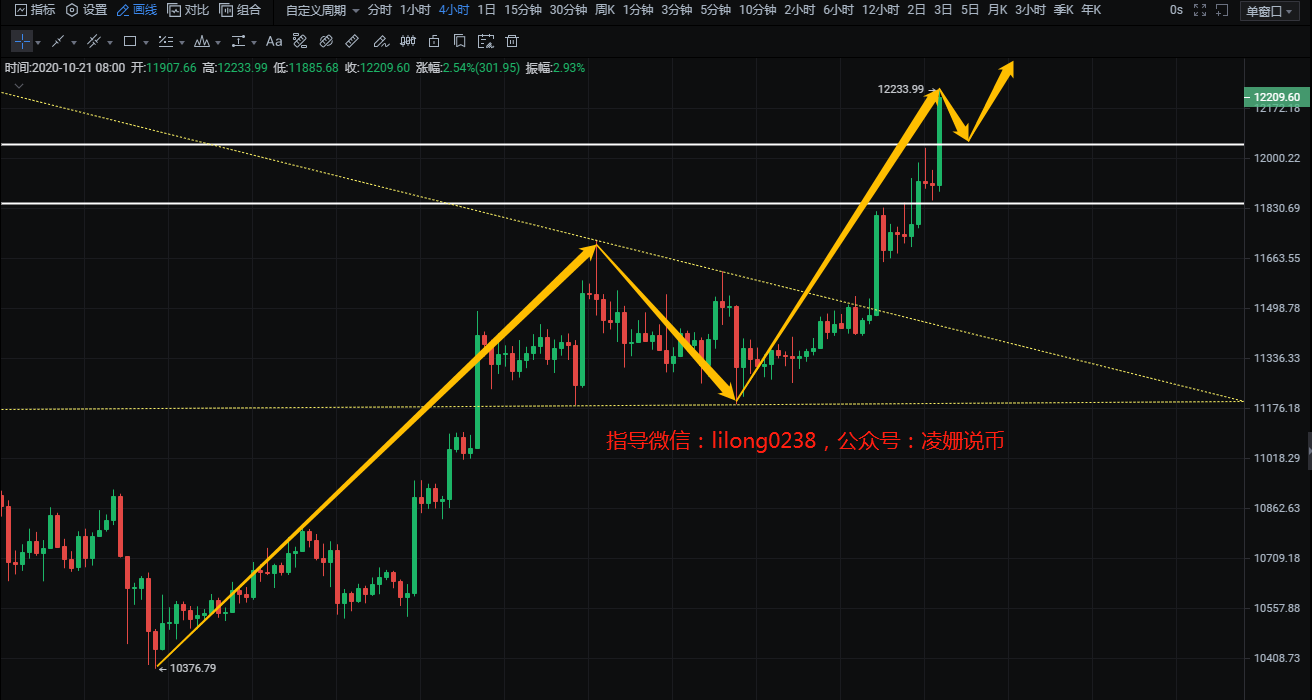Toggle the 组合 combination view
The width and height of the screenshot is (1312, 700).
coord(240,10)
